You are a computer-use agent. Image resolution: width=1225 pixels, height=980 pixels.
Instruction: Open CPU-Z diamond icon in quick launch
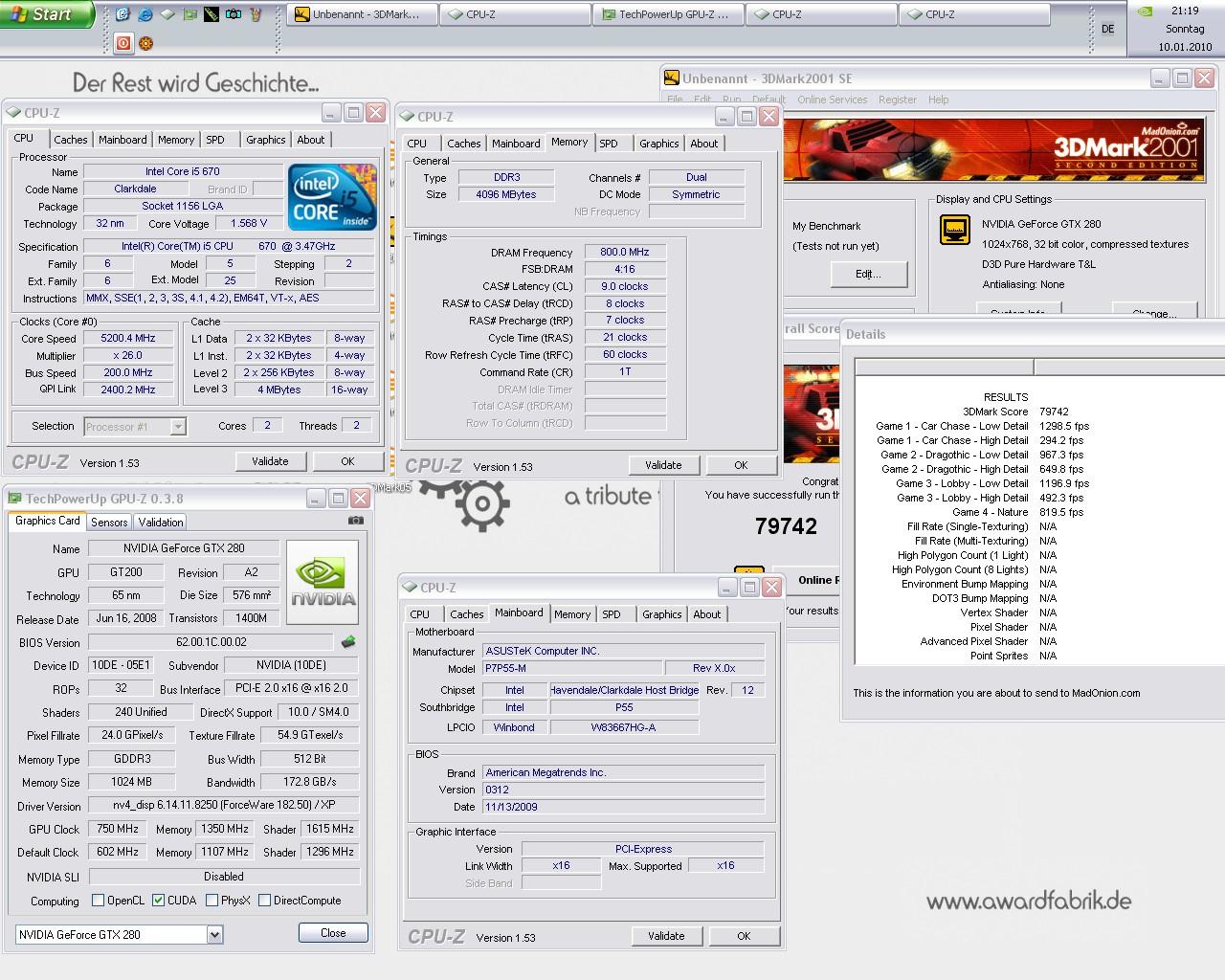point(167,14)
